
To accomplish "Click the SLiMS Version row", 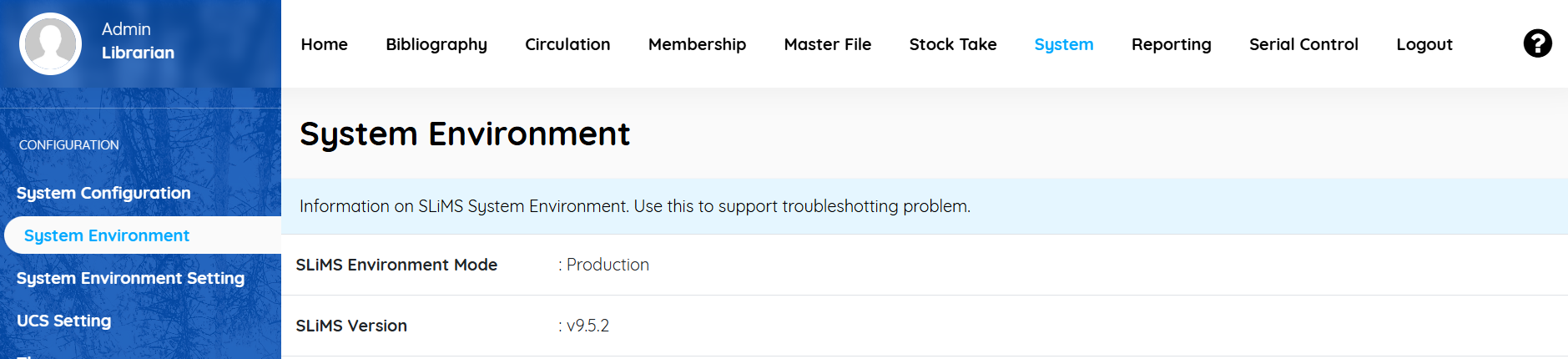I will point(925,326).
